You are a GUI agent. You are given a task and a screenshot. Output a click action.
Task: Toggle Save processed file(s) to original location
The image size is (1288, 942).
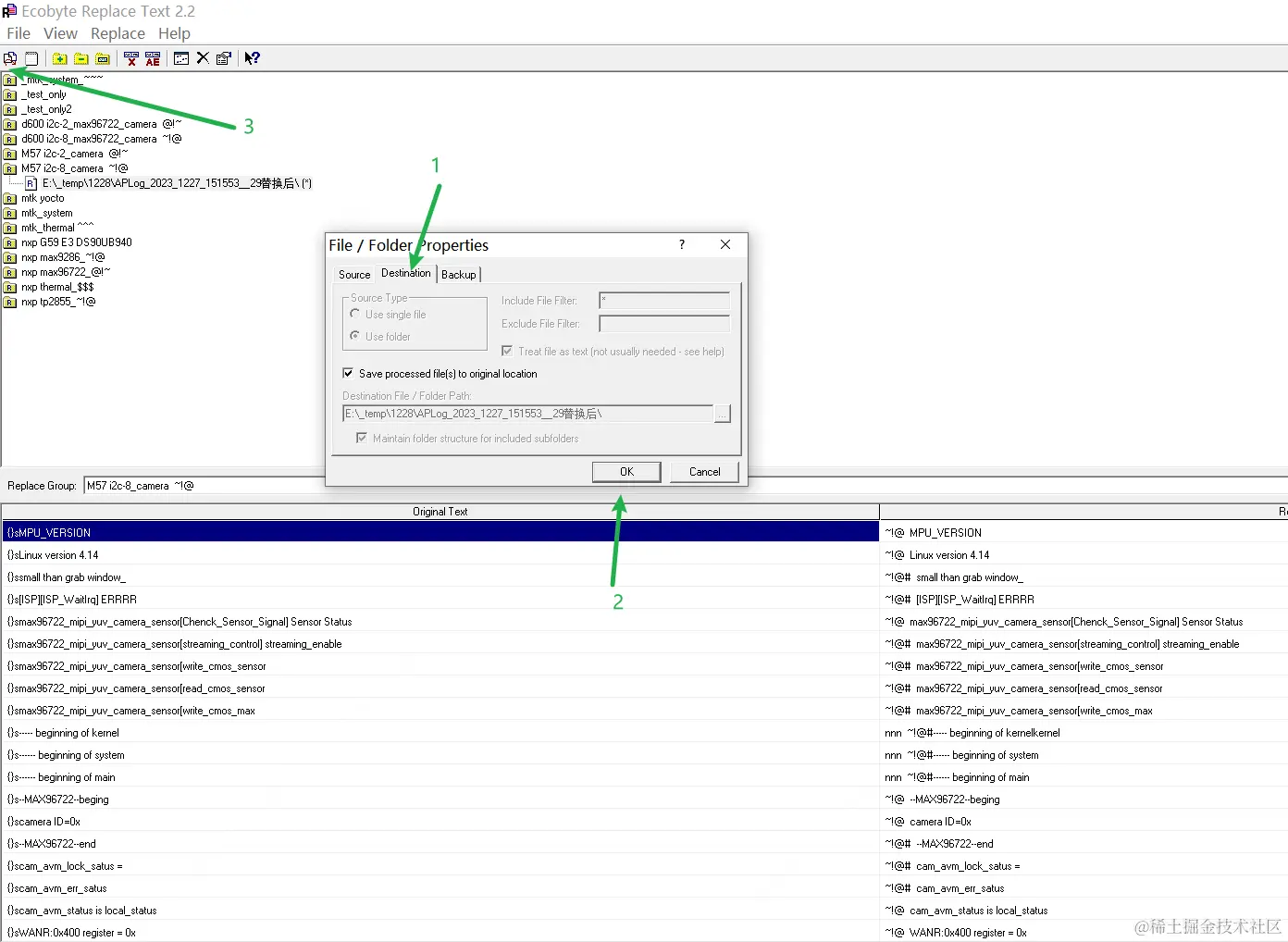[348, 373]
